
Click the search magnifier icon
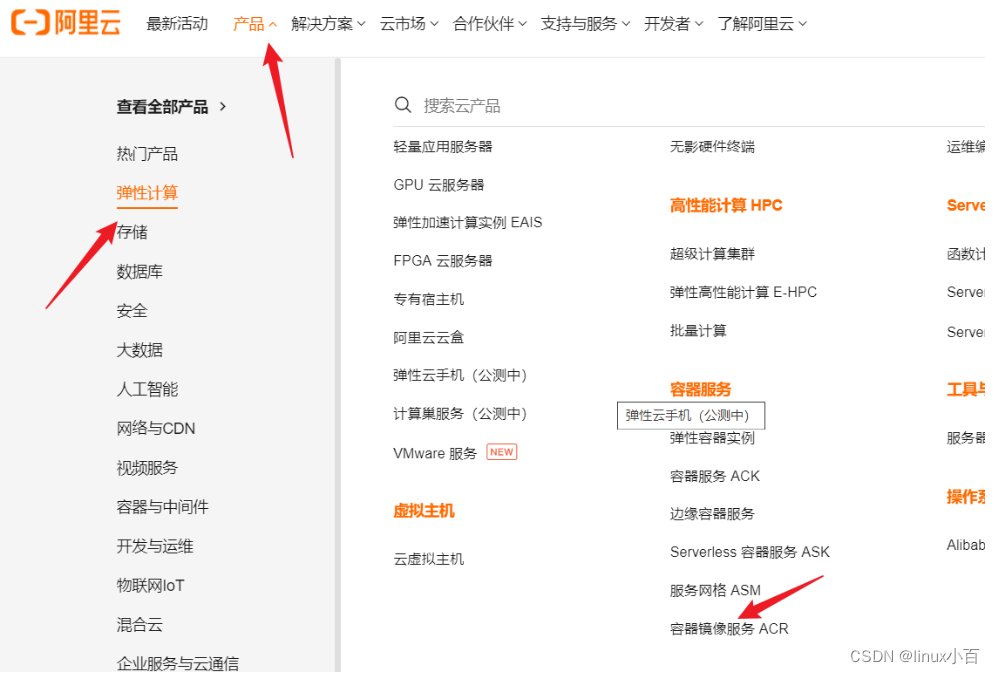click(403, 105)
